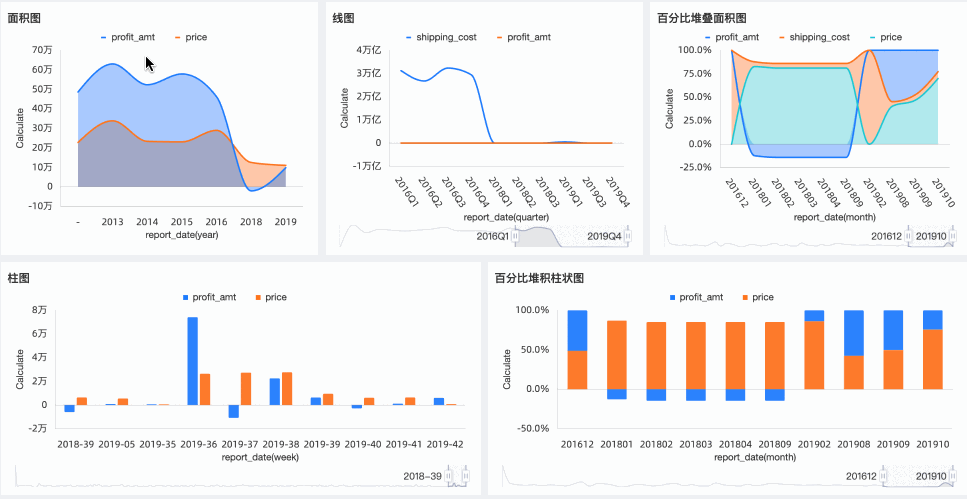Click report_date(quarter) axis title
967x499 pixels.
point(506,217)
